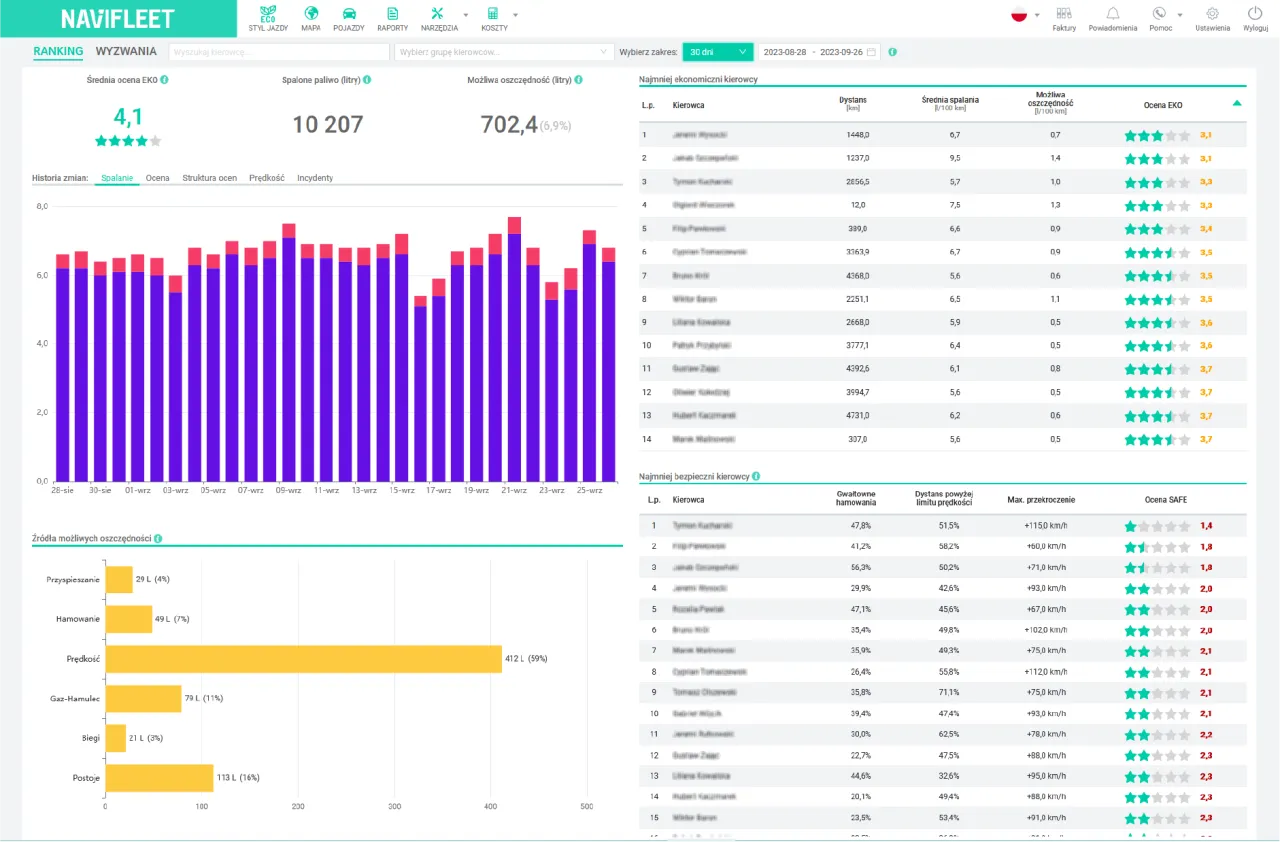This screenshot has width=1280, height=842.
Task: Open the Powiadomienia bell icon
Action: (x=1112, y=14)
